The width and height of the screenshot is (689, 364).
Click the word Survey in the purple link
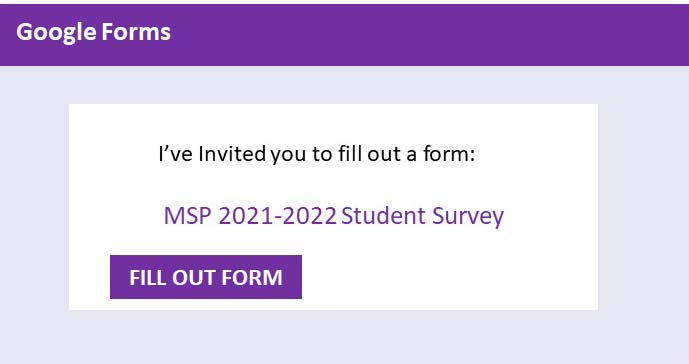tap(468, 217)
